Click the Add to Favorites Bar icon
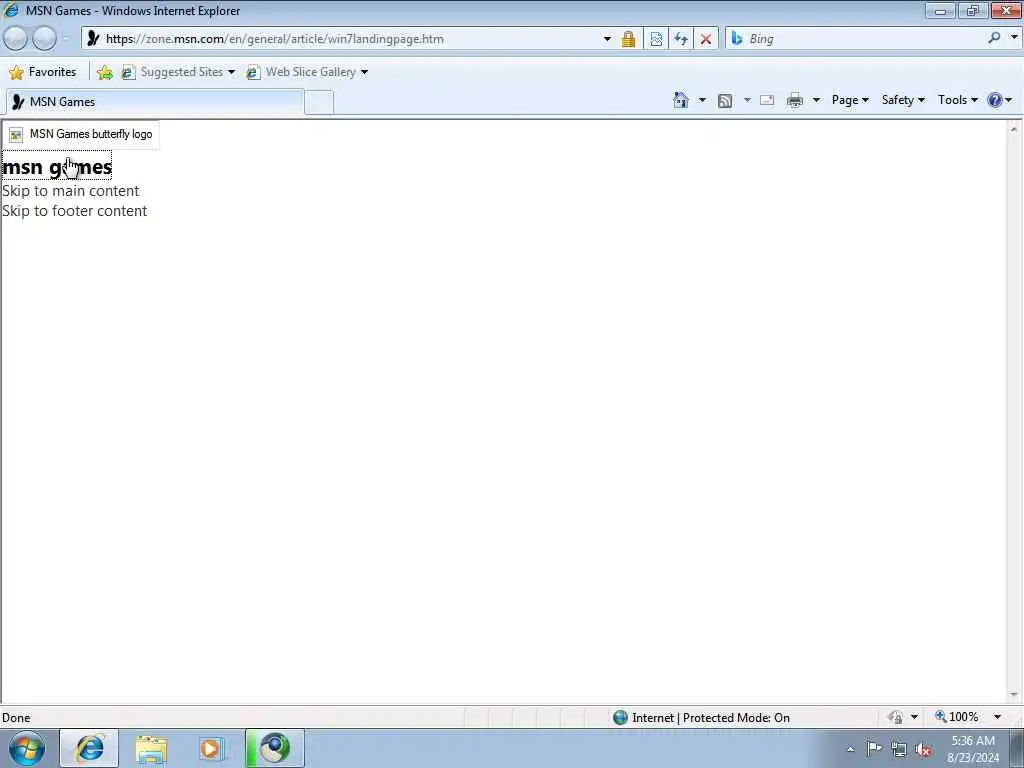This screenshot has height=768, width=1024. click(104, 72)
